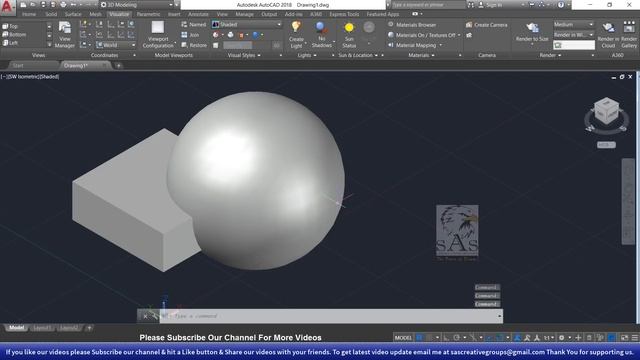Click the Help question mark icon
This screenshot has height=360, width=640.
coord(561,5)
